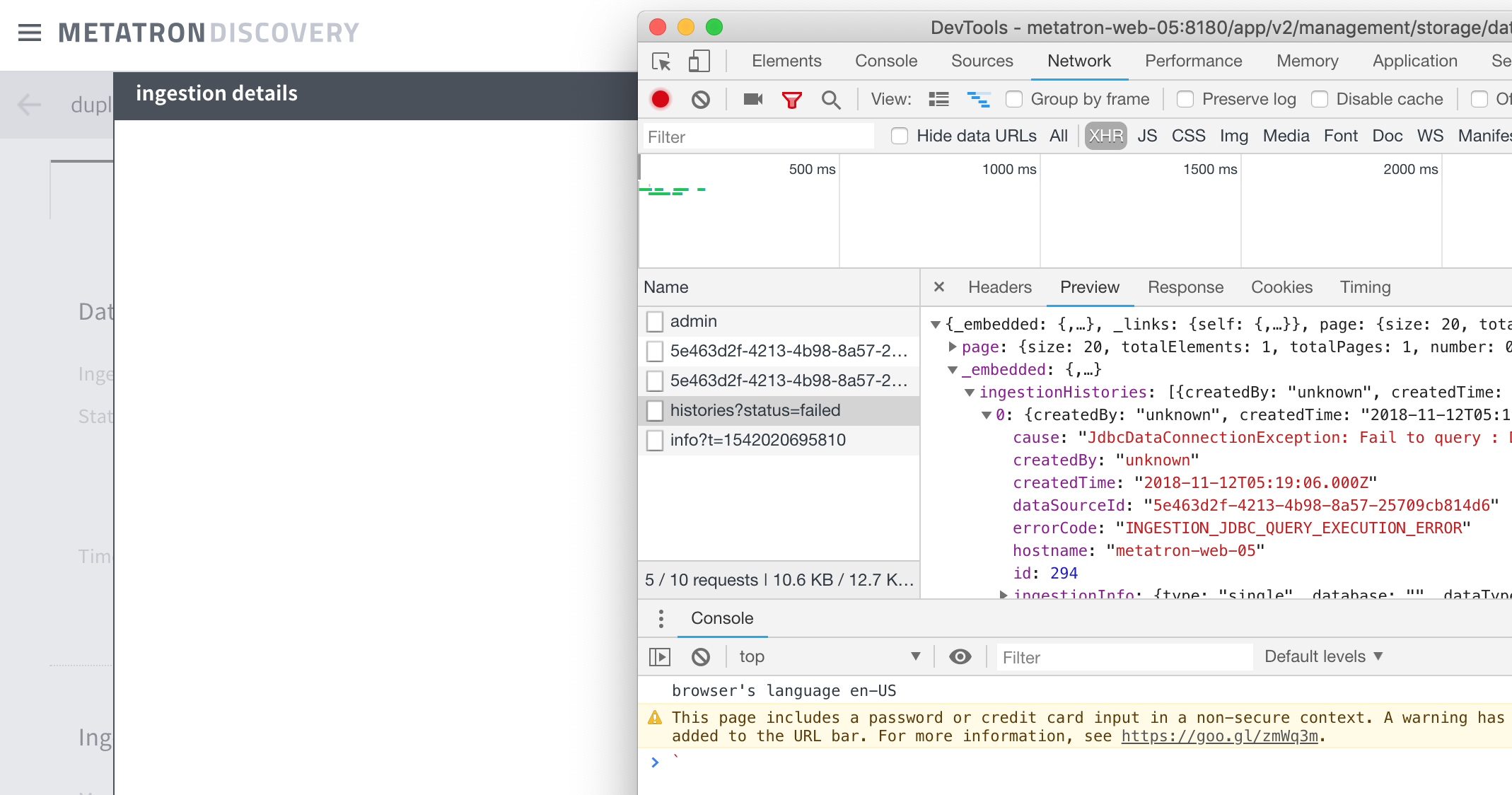Image resolution: width=1512 pixels, height=795 pixels.
Task: Enable the Disable cache checkbox
Action: pos(1320,99)
